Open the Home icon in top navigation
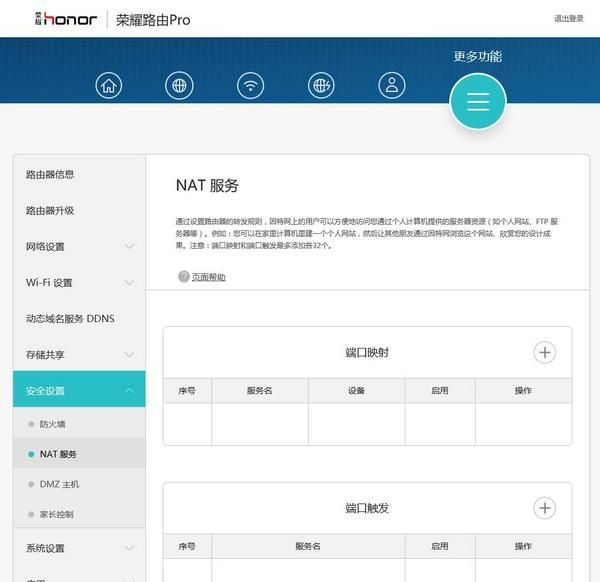Image resolution: width=600 pixels, height=582 pixels. point(109,85)
